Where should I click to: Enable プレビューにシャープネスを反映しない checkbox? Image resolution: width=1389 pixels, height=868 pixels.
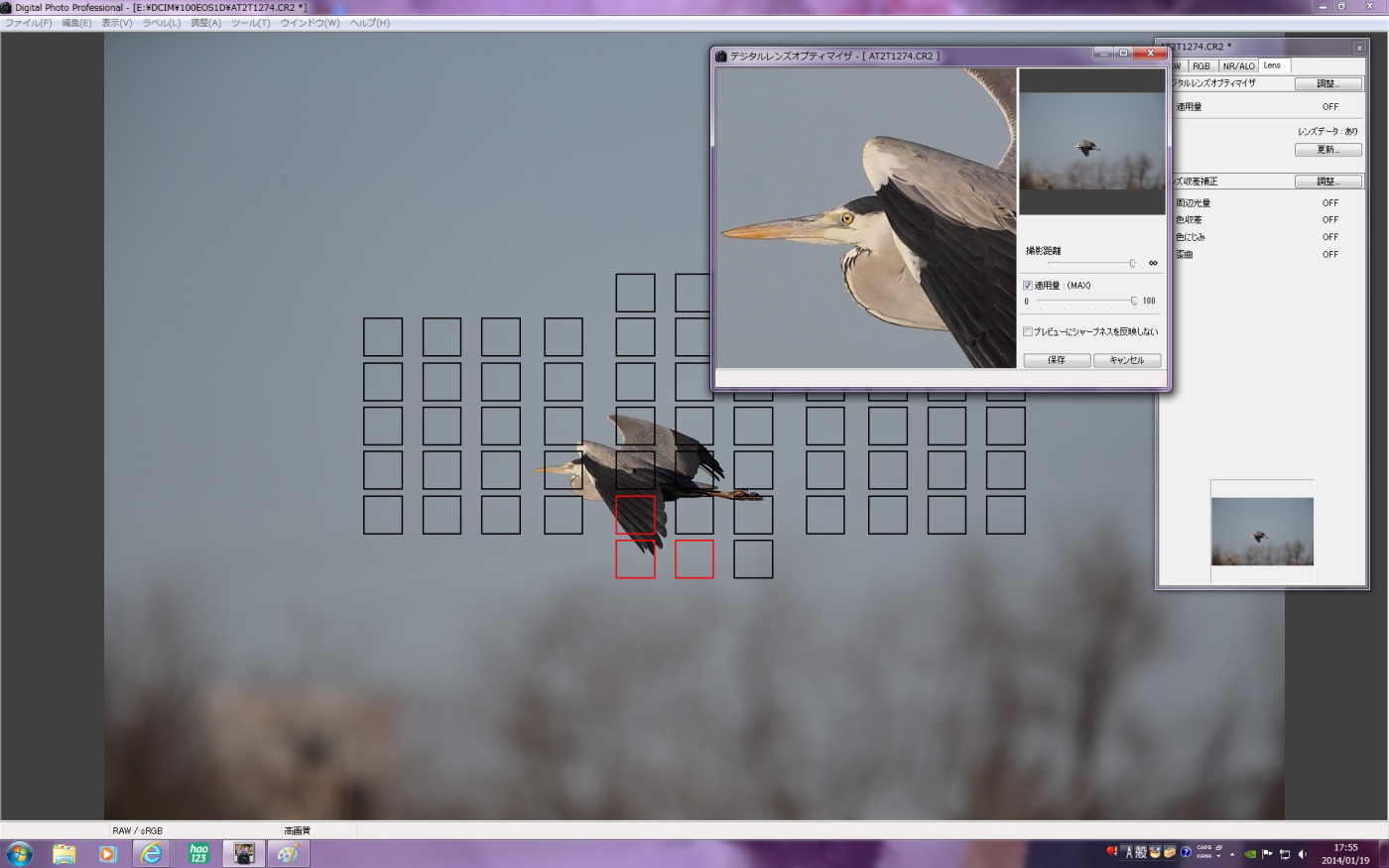[x=1028, y=332]
